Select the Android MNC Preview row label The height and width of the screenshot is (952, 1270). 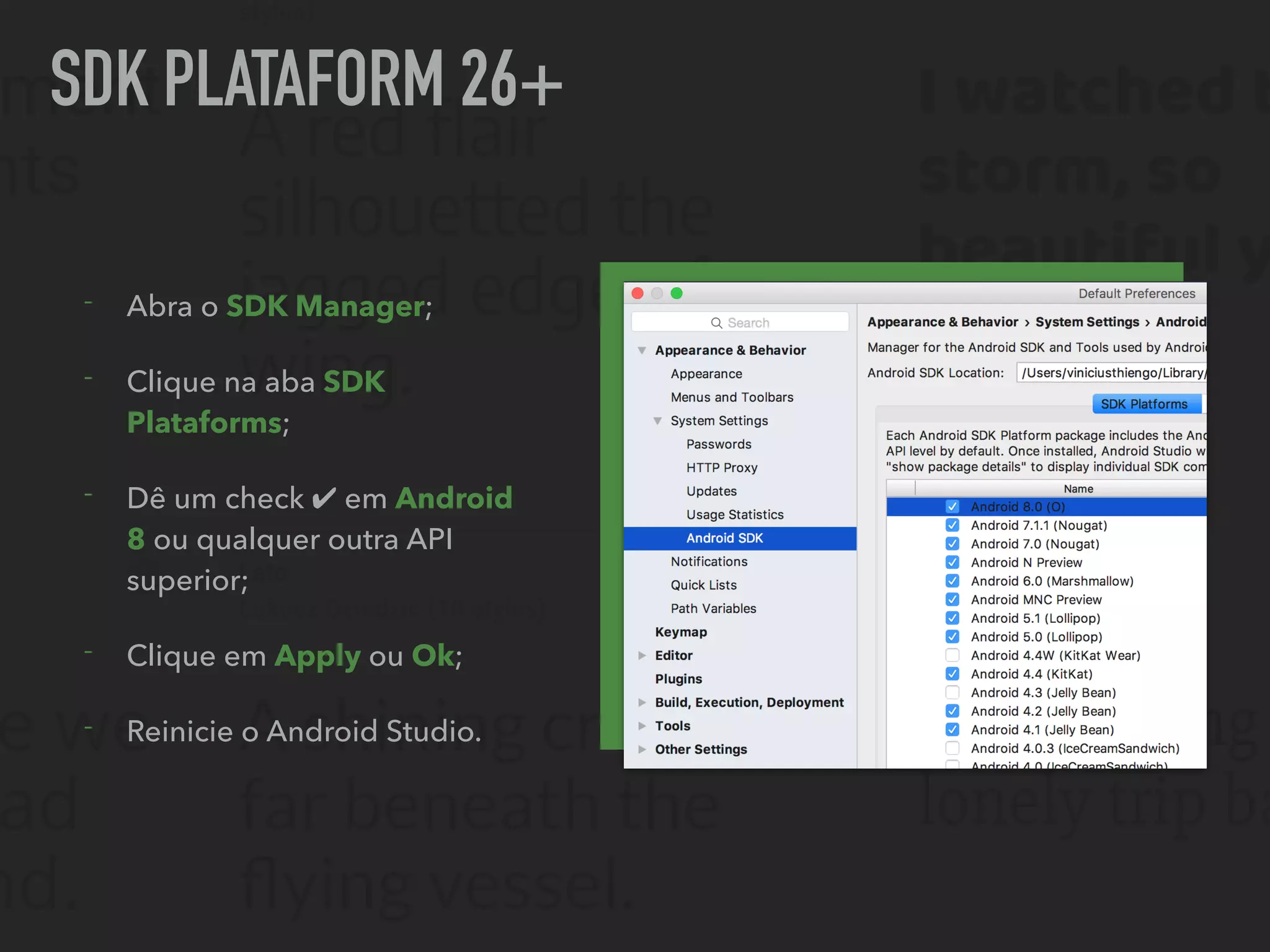coord(1036,600)
